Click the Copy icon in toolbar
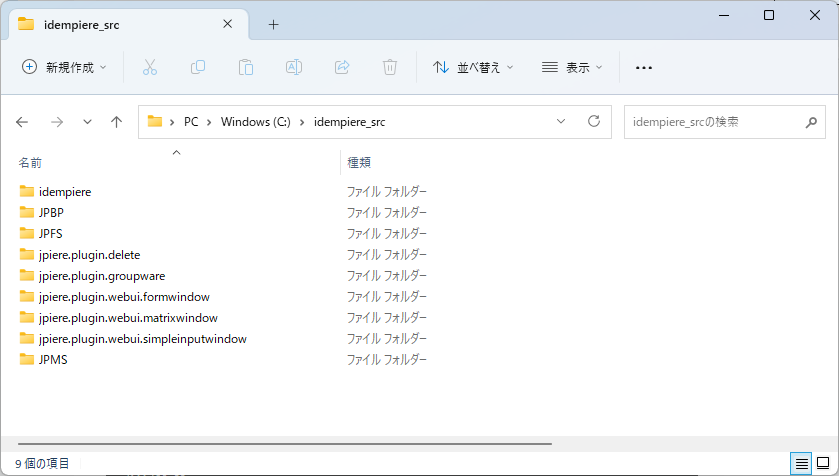This screenshot has height=476, width=839. pos(198,67)
